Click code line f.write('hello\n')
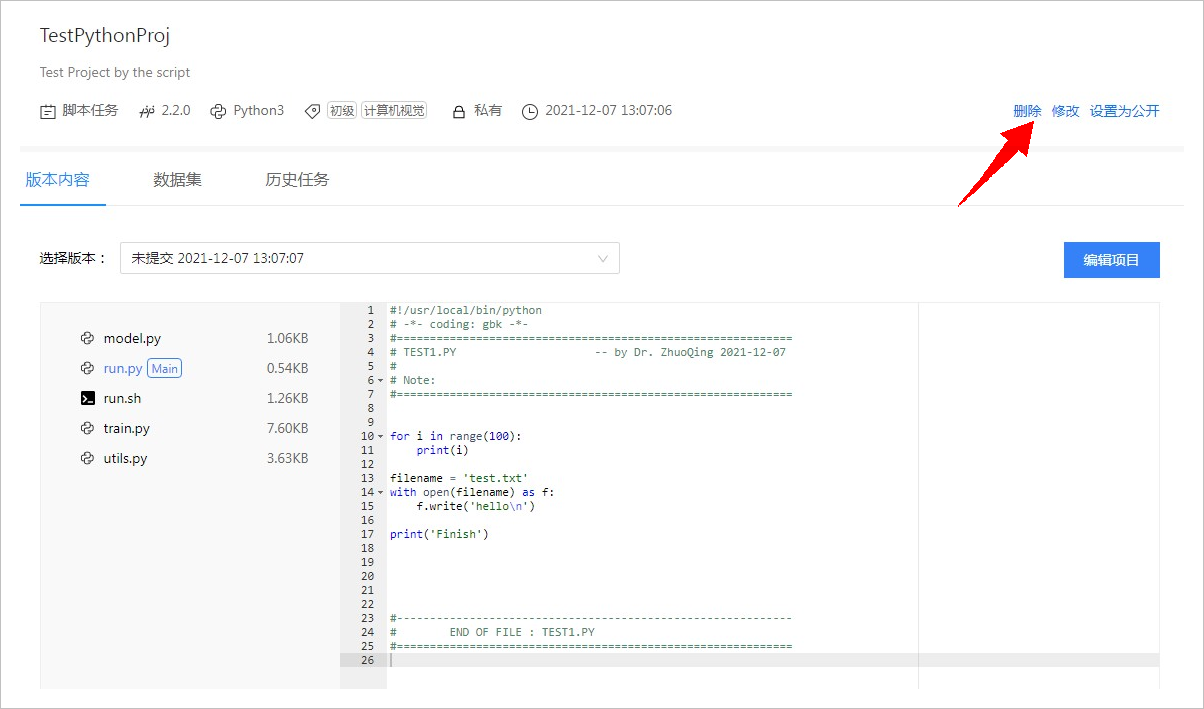This screenshot has width=1204, height=709. [x=476, y=506]
